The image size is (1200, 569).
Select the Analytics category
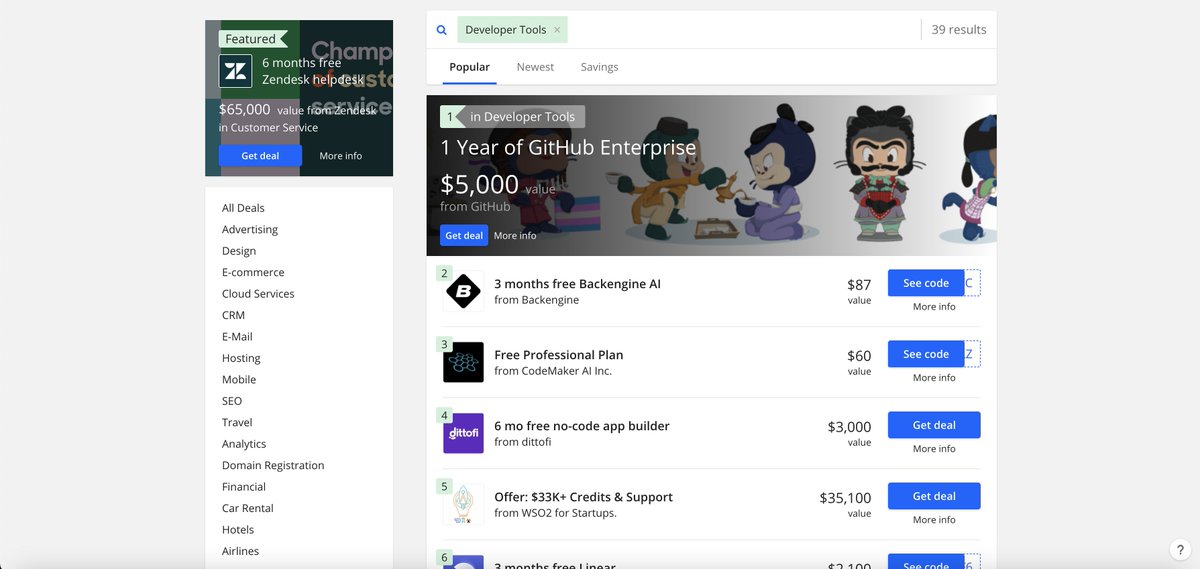tap(244, 444)
